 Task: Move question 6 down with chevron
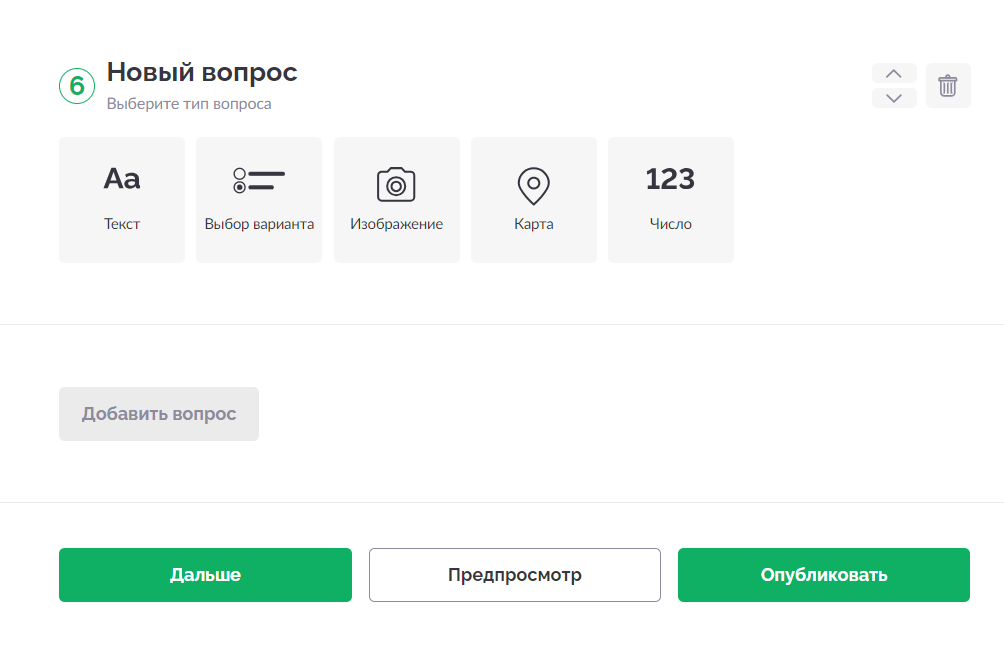tap(894, 98)
